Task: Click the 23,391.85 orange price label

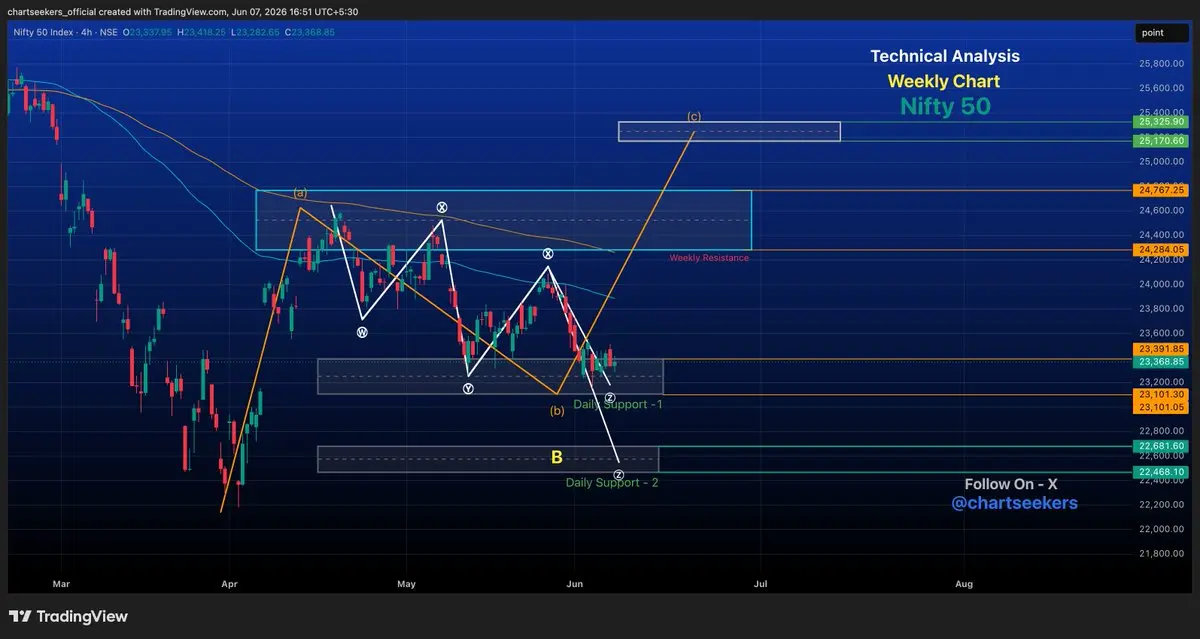Action: [x=1162, y=348]
